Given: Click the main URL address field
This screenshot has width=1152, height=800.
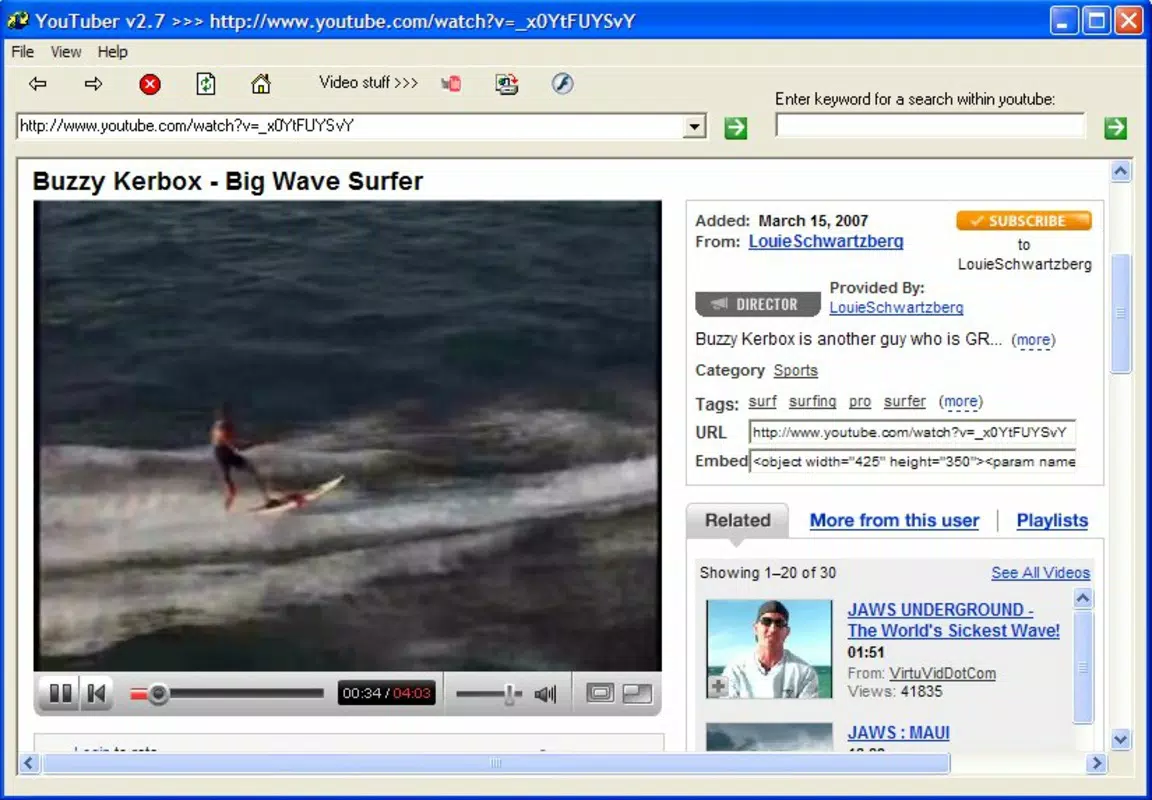Looking at the screenshot, I should click(350, 126).
